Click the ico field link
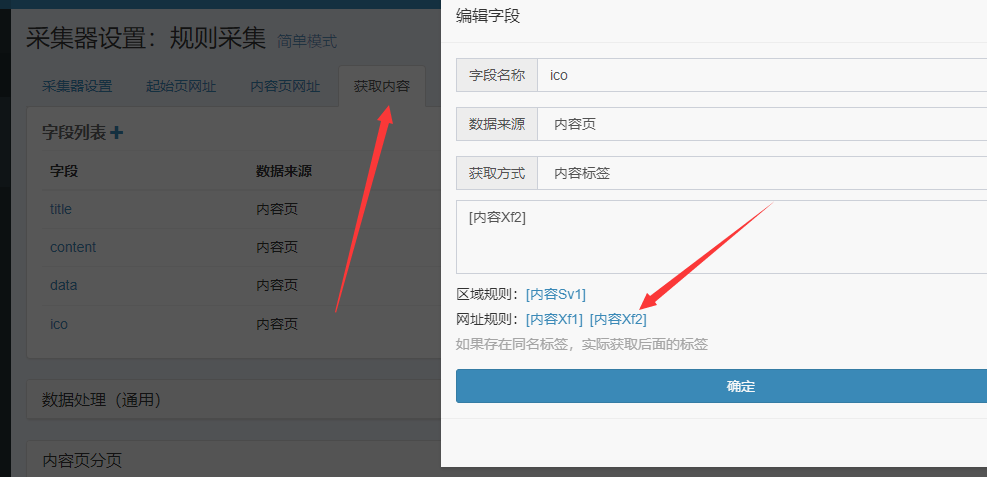Screen dimensions: 987x477 point(59,324)
